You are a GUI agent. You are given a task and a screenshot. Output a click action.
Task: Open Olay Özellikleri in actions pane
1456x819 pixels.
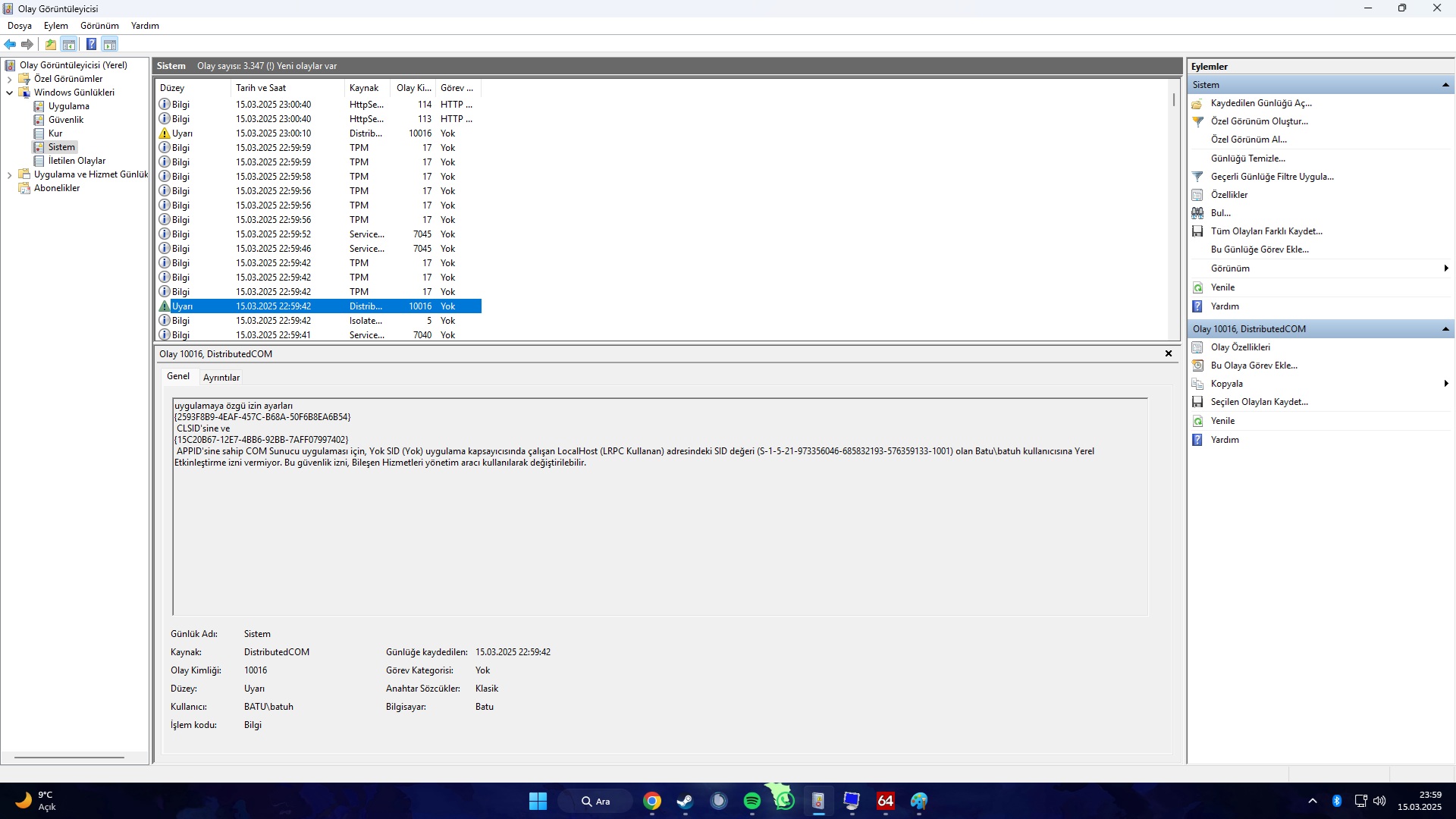[1240, 347]
